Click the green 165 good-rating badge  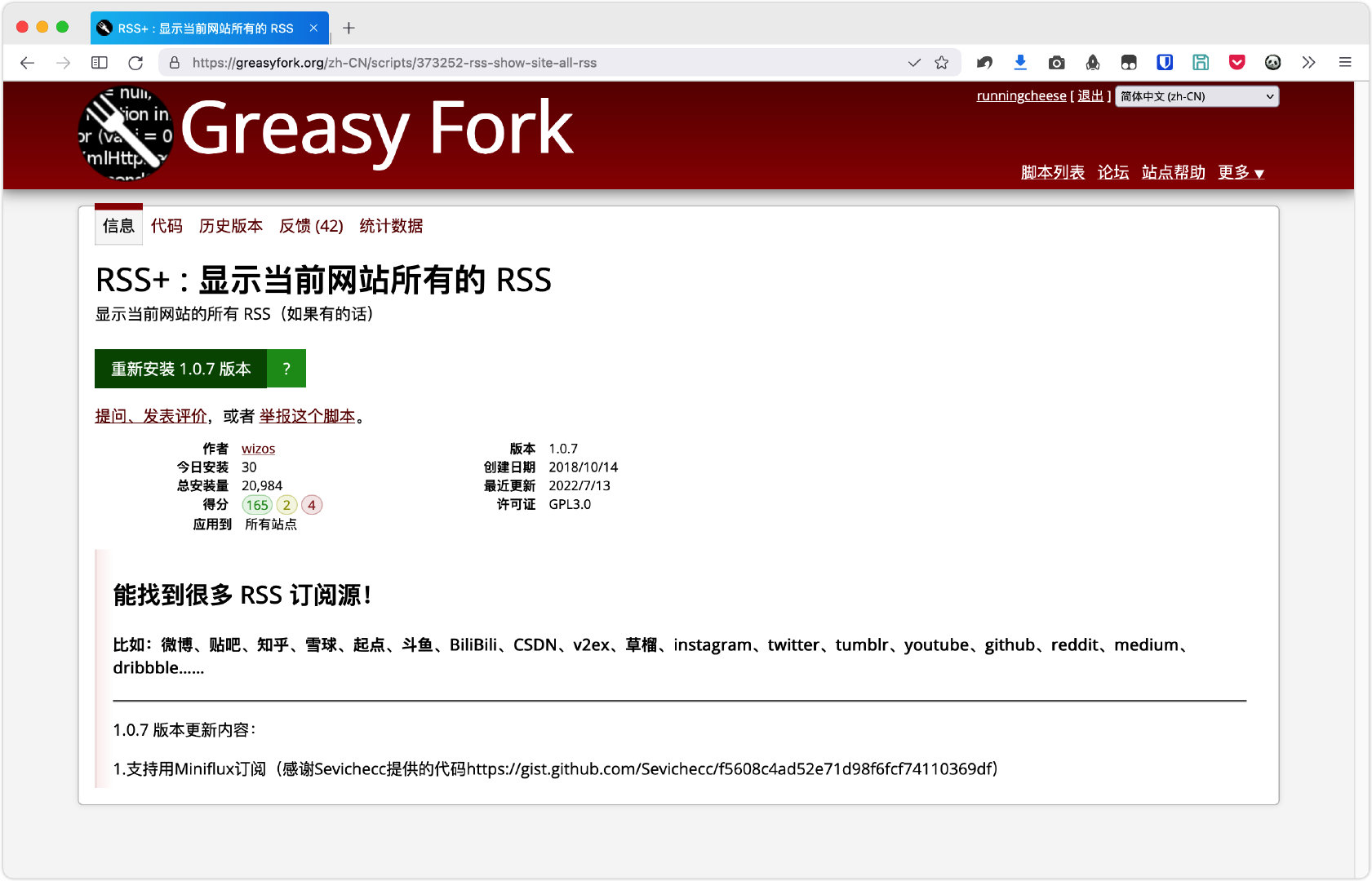pos(257,505)
